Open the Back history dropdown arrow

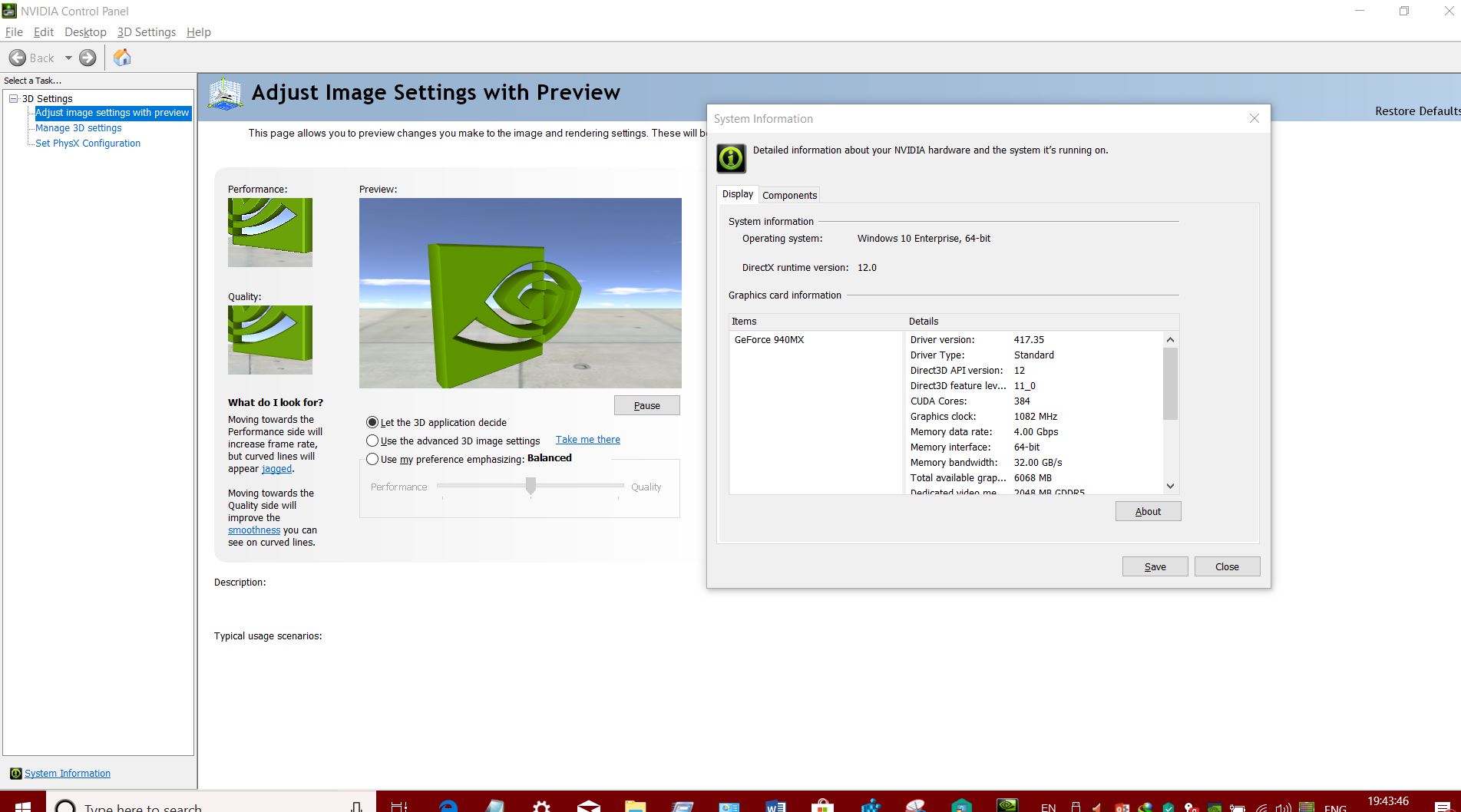[x=68, y=58]
